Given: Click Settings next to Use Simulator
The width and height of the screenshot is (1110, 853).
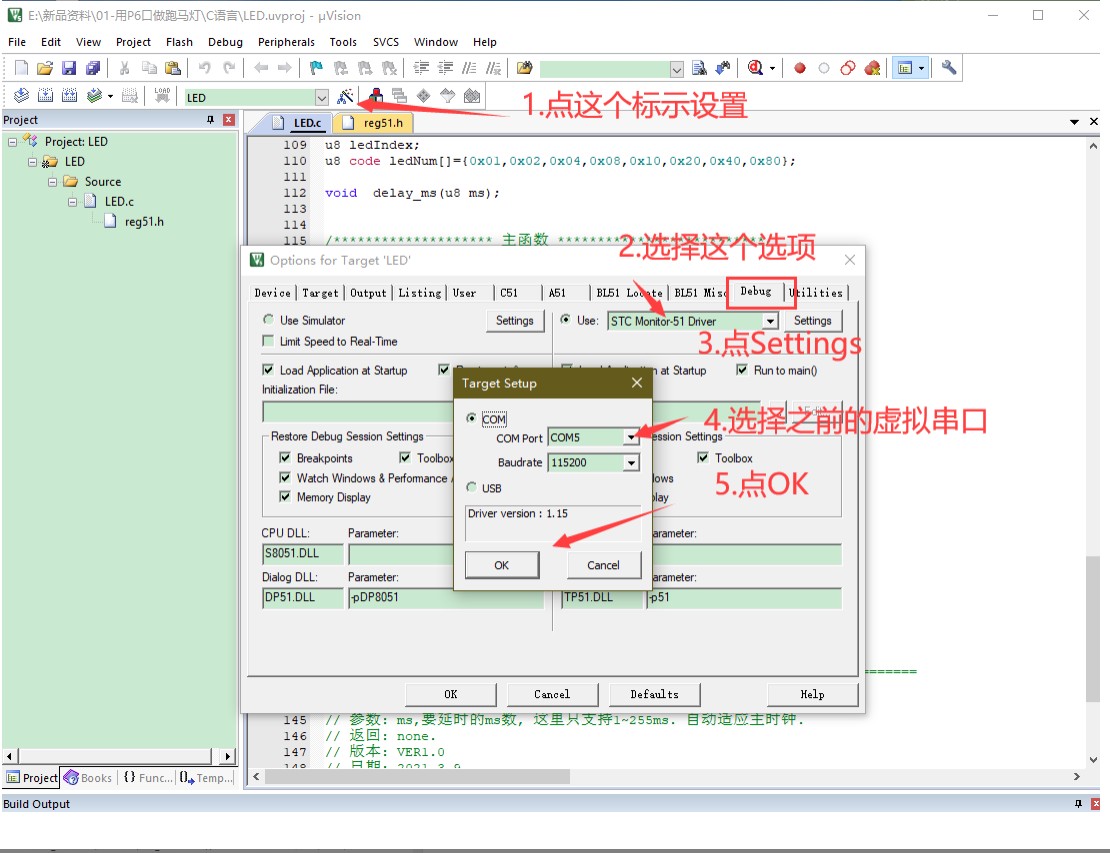Looking at the screenshot, I should coord(515,320).
